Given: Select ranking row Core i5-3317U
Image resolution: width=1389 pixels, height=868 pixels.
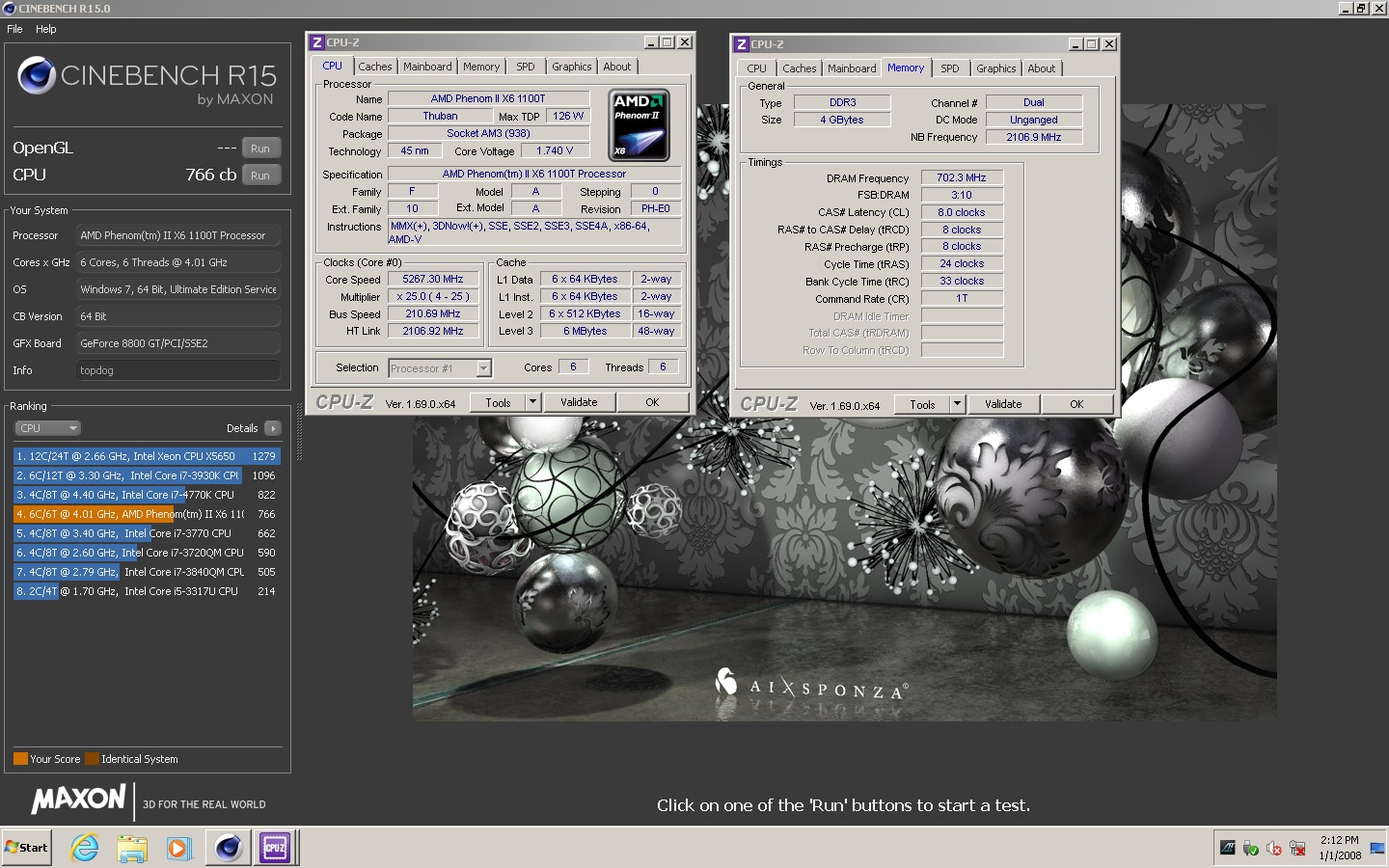Looking at the screenshot, I should [x=147, y=591].
